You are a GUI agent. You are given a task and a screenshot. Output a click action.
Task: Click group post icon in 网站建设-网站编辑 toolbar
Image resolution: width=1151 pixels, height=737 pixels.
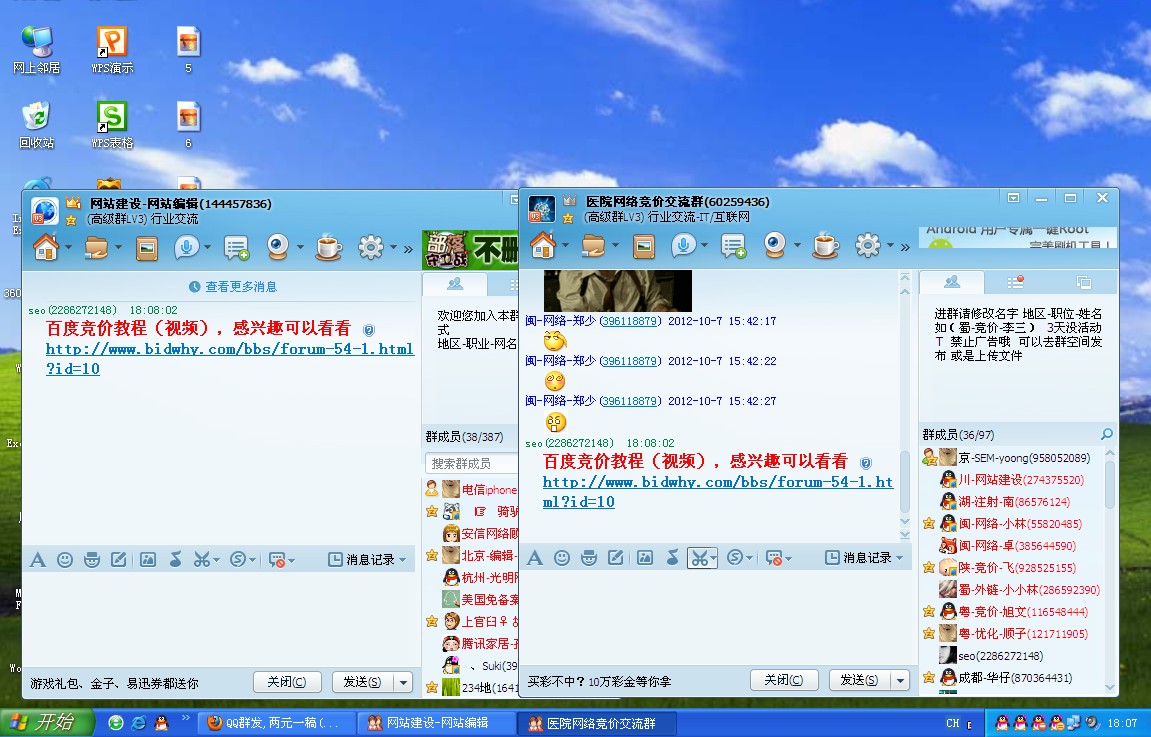[236, 247]
